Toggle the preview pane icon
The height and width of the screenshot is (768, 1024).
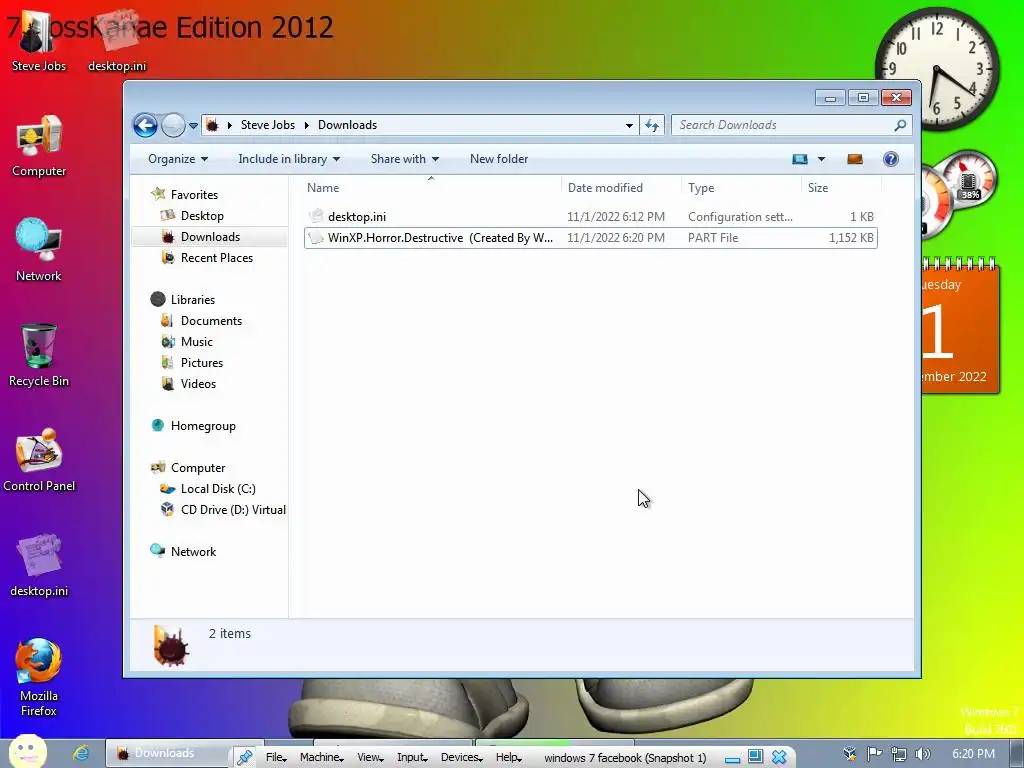click(x=855, y=159)
